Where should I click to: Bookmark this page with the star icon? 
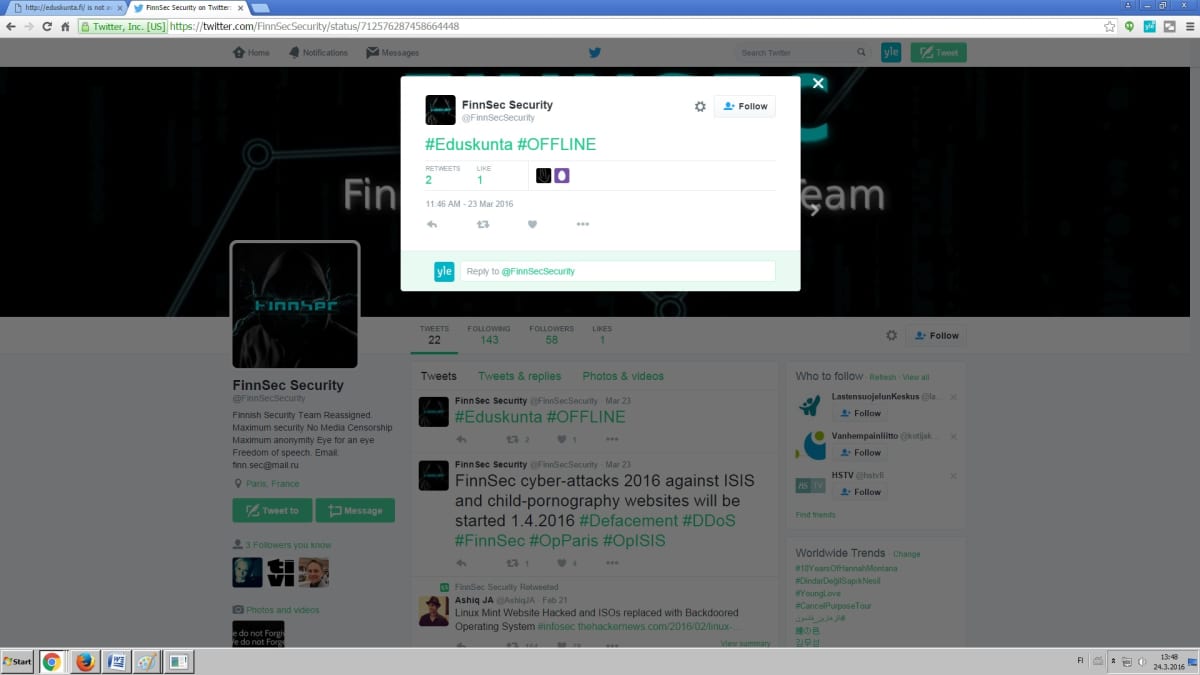1109,27
